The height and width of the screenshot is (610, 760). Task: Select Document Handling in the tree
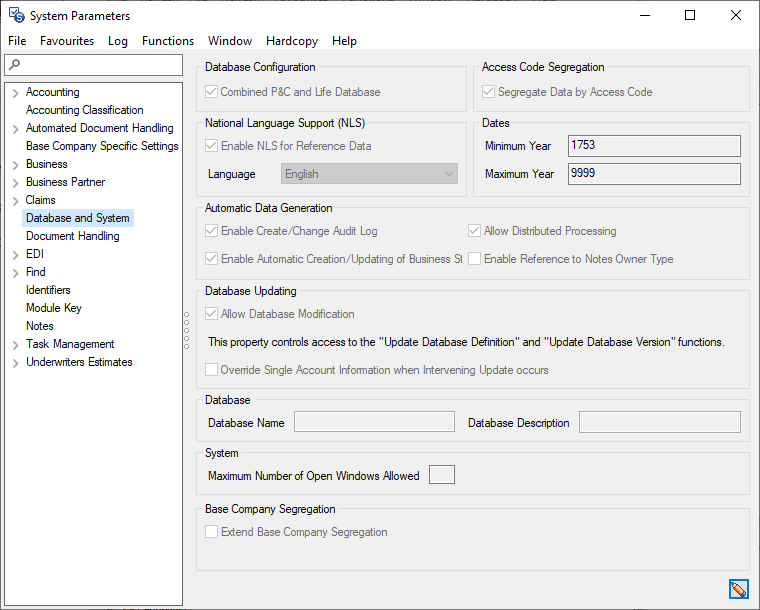72,236
